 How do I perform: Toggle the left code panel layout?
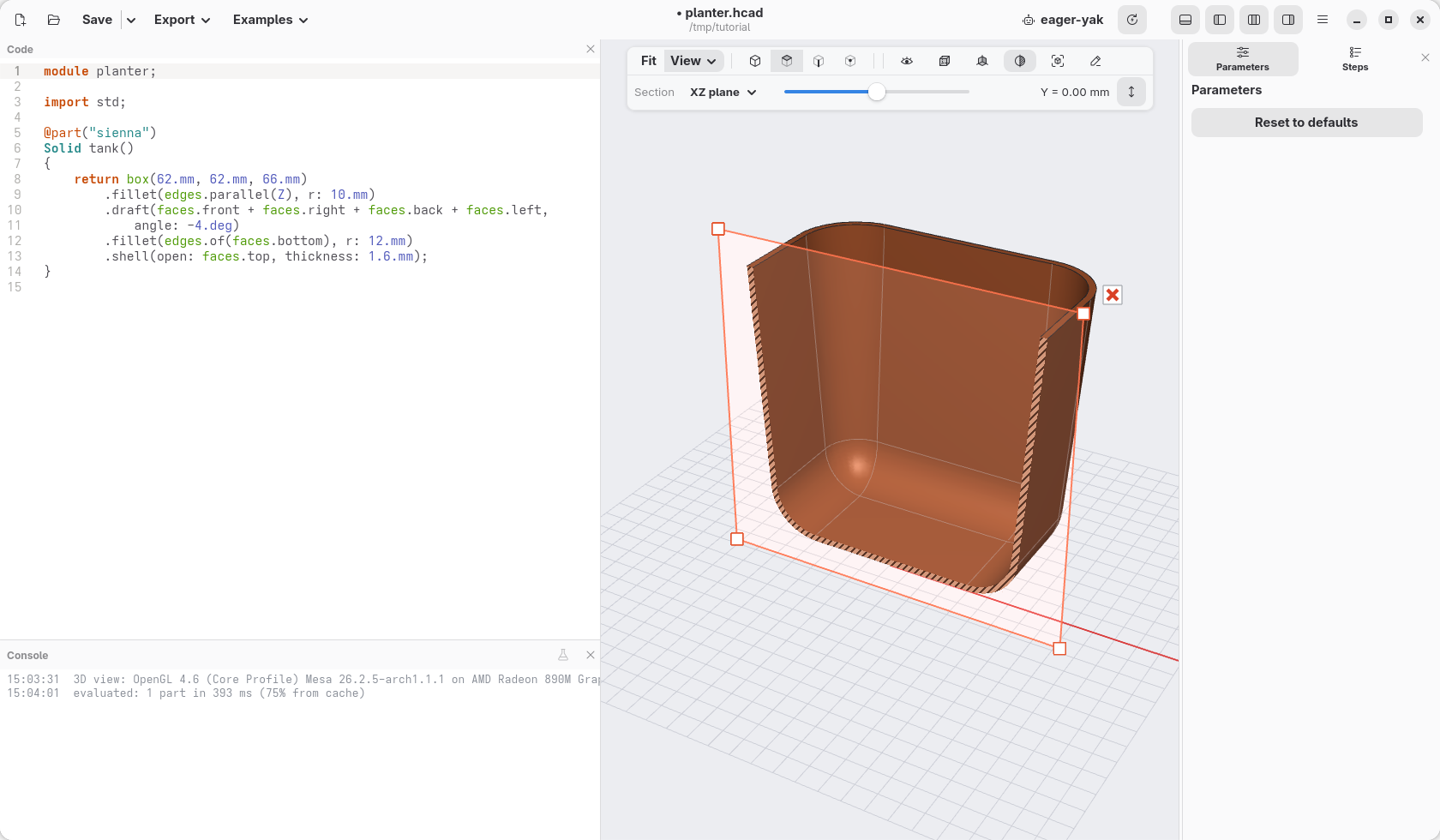point(1220,20)
